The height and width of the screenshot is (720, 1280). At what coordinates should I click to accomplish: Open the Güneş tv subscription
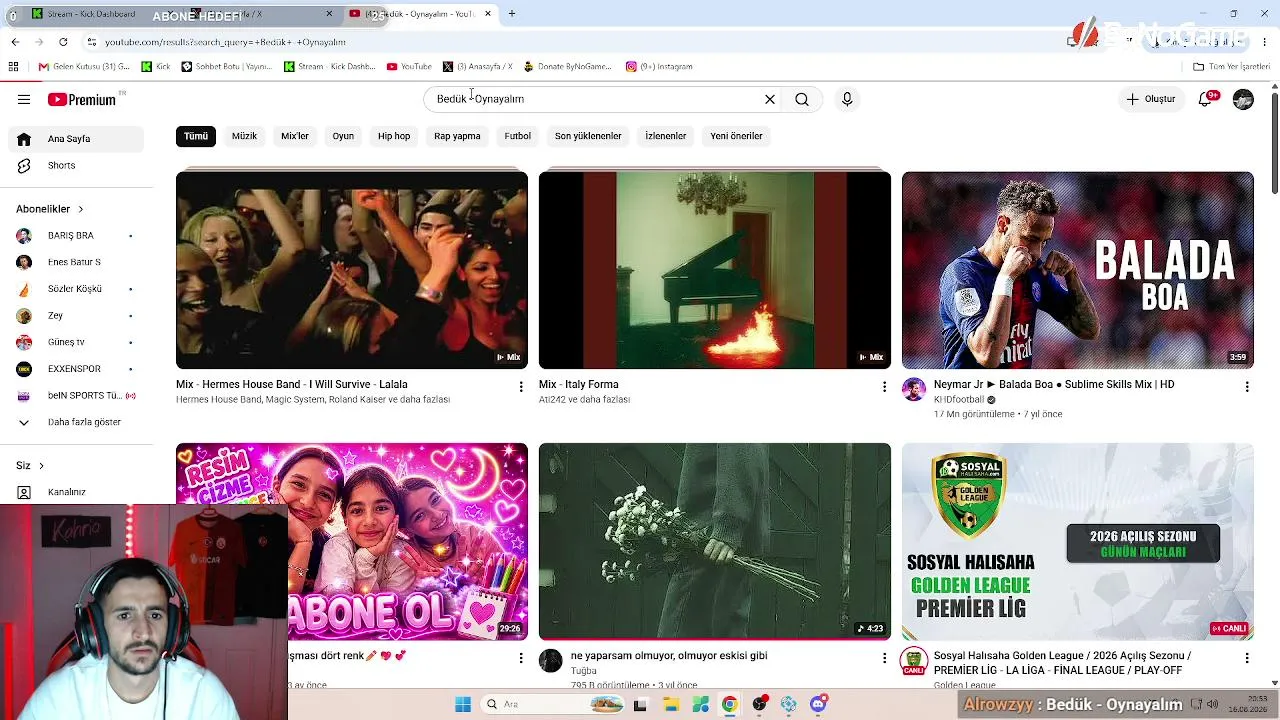coord(76,342)
